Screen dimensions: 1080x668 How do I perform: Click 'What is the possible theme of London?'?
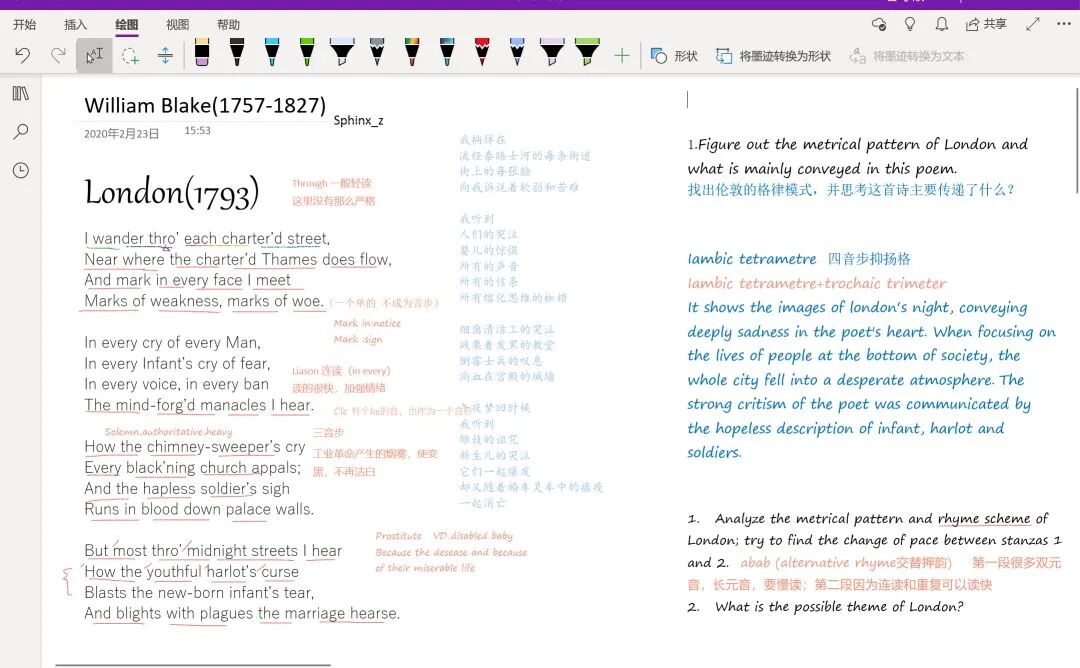tap(839, 607)
